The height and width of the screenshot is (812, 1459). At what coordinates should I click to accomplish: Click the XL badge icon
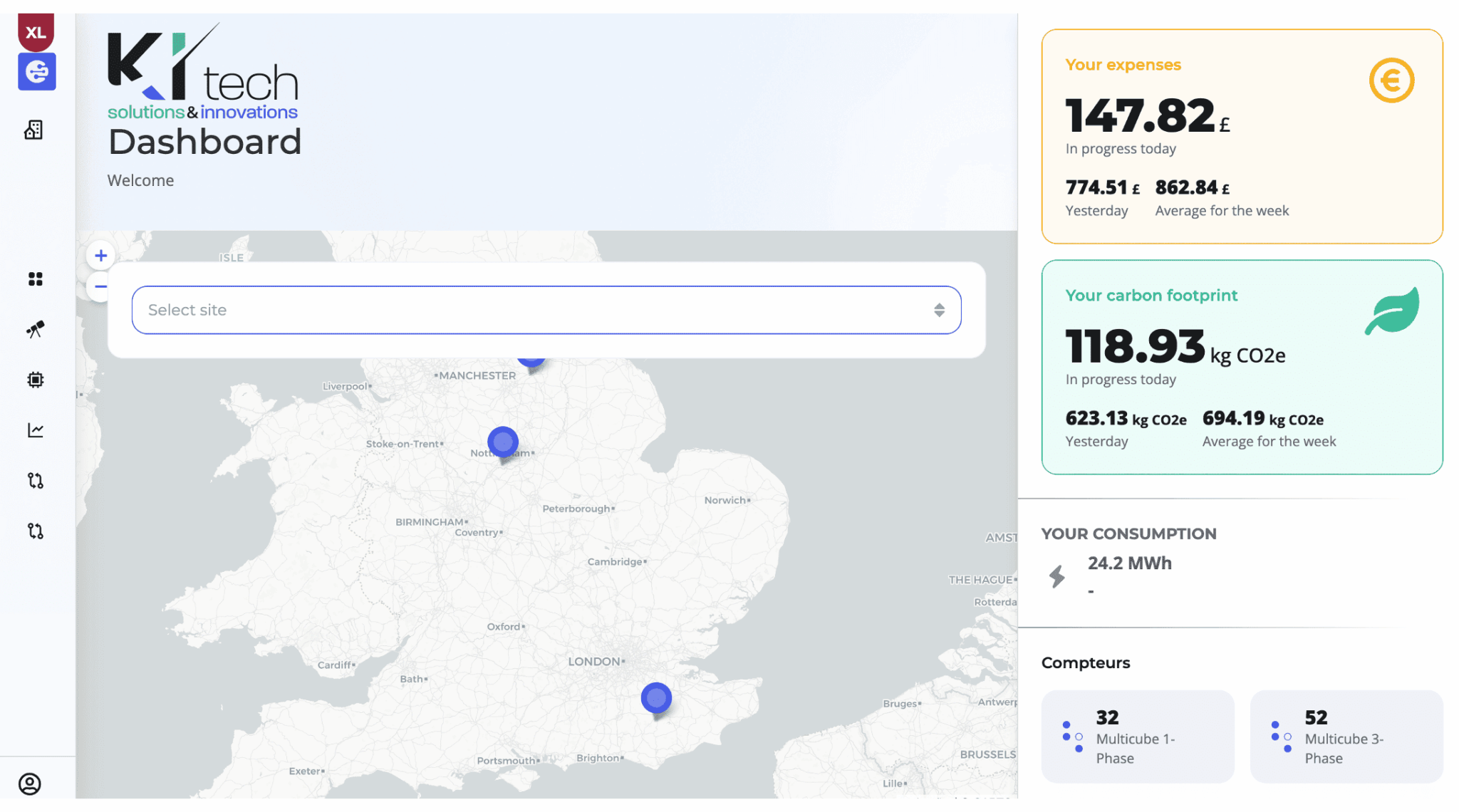click(36, 32)
